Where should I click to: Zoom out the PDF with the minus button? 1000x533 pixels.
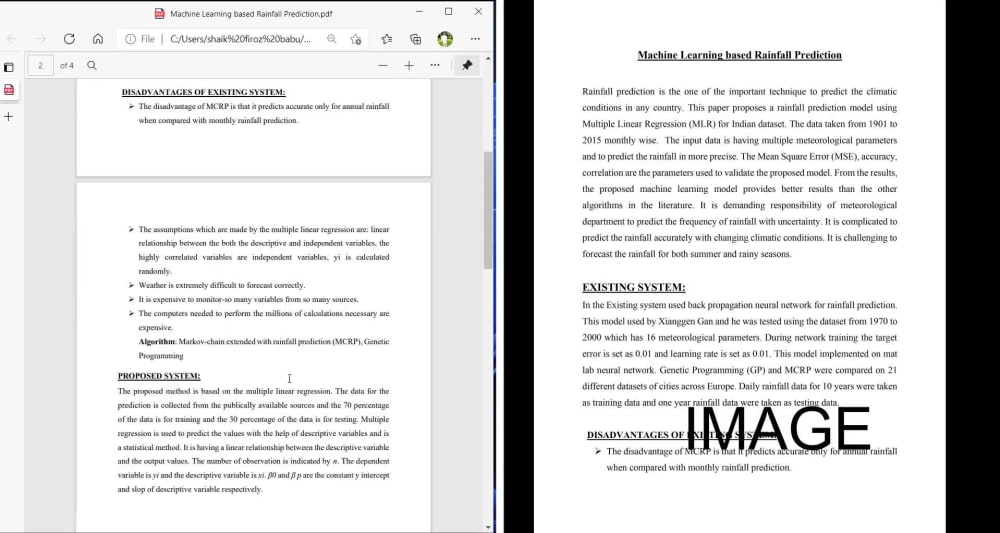[x=383, y=66]
